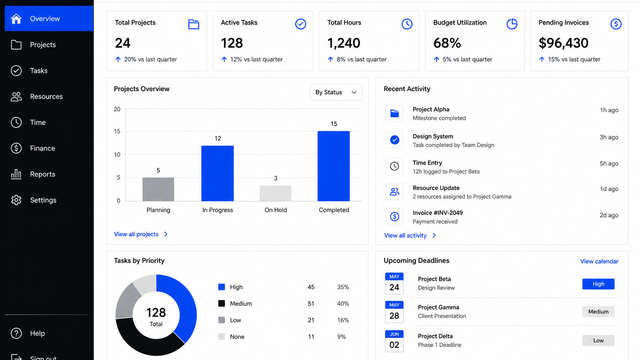Click the Finance dollar icon in sidebar
The height and width of the screenshot is (360, 640).
(16, 148)
